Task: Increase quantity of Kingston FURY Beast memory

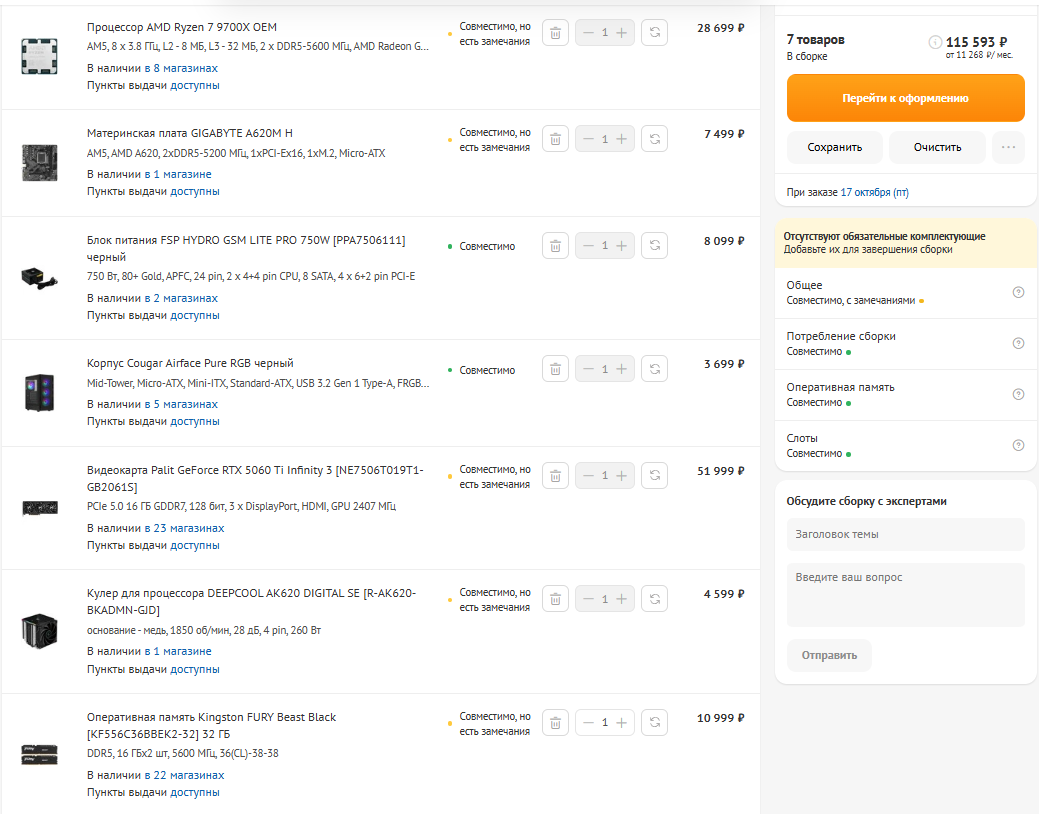Action: point(622,723)
